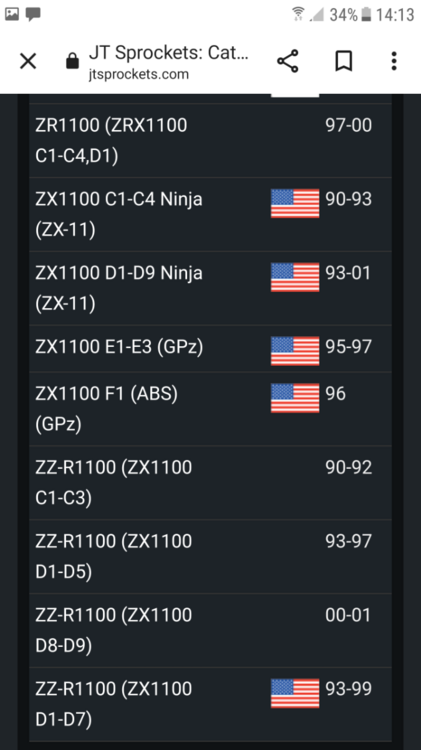Select the ZX1100 D1-D9 Ninja (ZX-11) entry
421x750 pixels.
coord(210,288)
